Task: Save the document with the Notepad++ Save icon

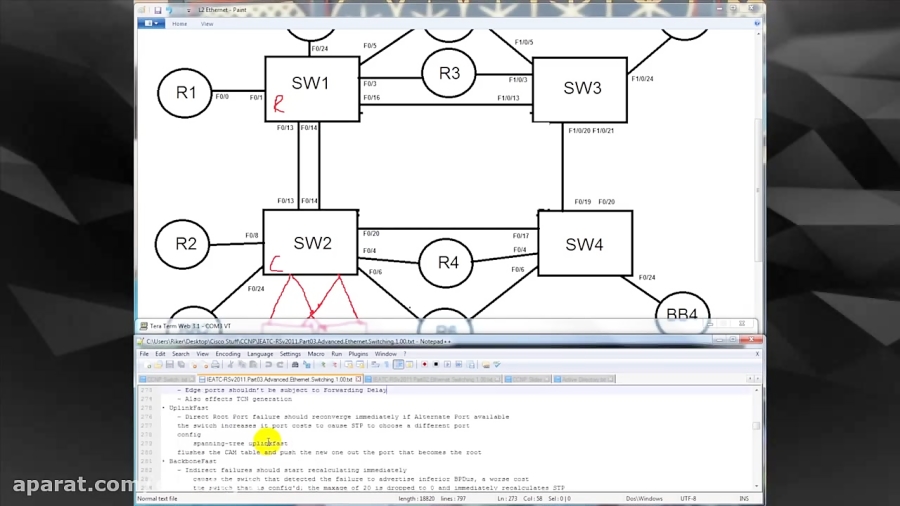Action: point(170,365)
